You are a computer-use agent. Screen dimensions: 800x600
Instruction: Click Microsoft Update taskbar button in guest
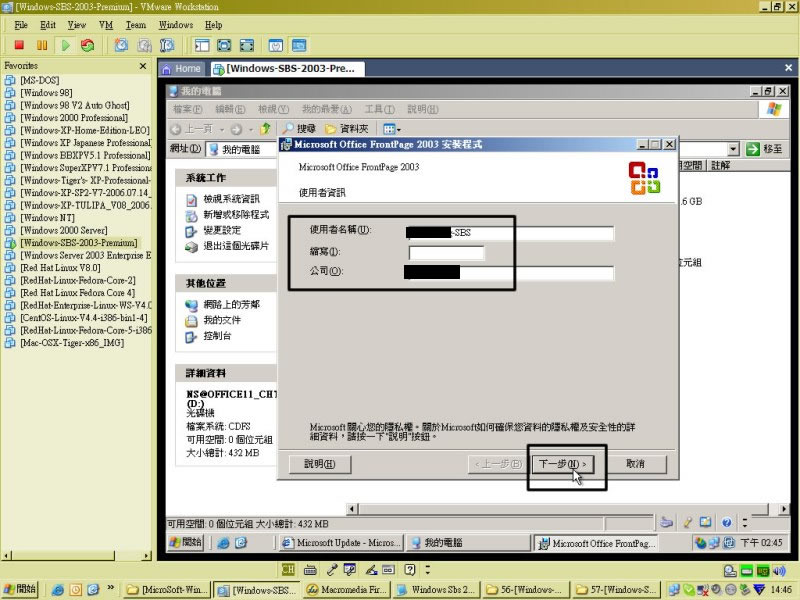click(x=341, y=543)
